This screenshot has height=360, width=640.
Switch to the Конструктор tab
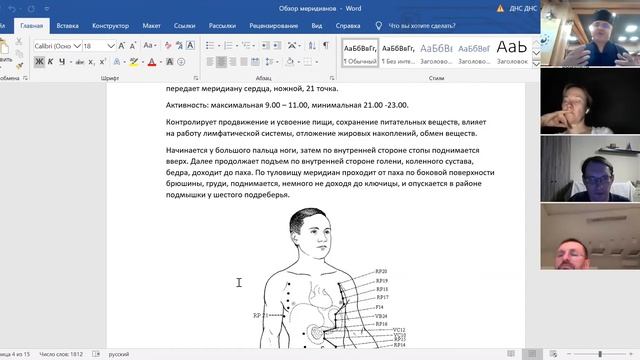pyautogui.click(x=111, y=26)
